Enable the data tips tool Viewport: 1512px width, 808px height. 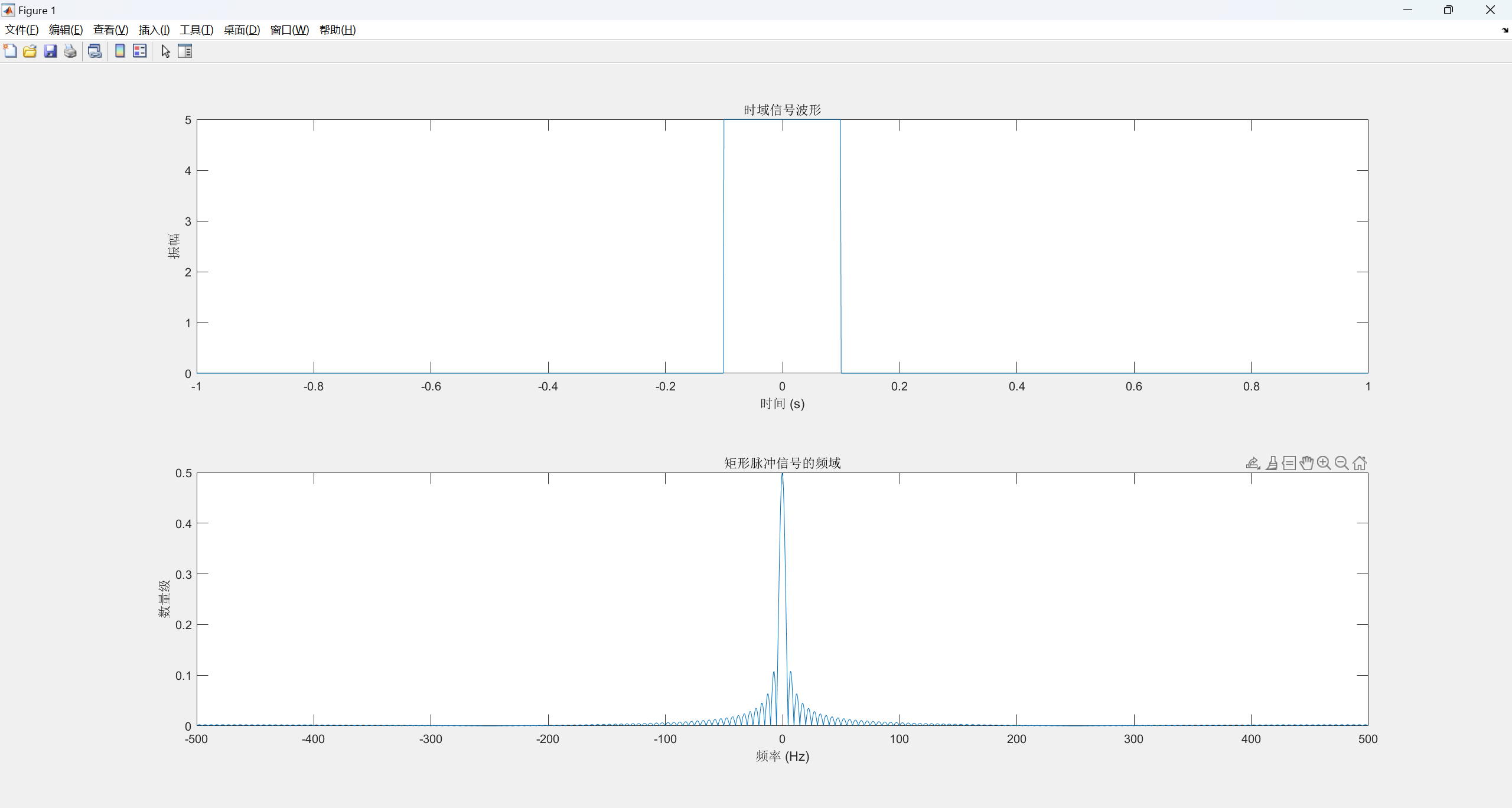point(1289,463)
